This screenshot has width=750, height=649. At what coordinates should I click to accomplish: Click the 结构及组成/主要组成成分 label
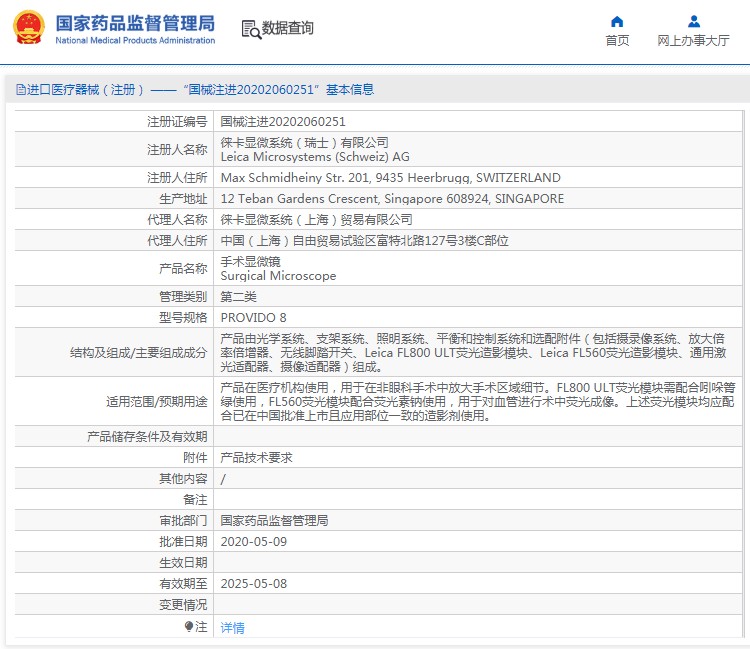pos(139,352)
